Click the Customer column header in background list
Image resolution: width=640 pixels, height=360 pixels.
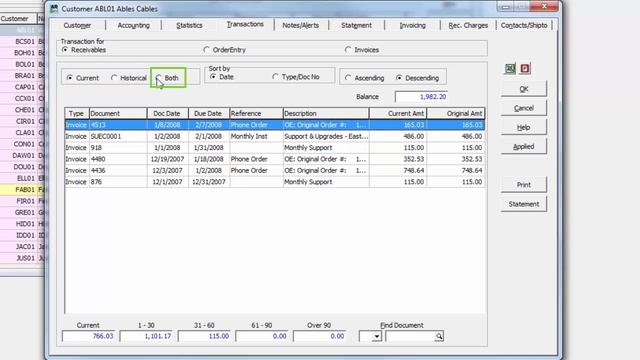[18, 19]
